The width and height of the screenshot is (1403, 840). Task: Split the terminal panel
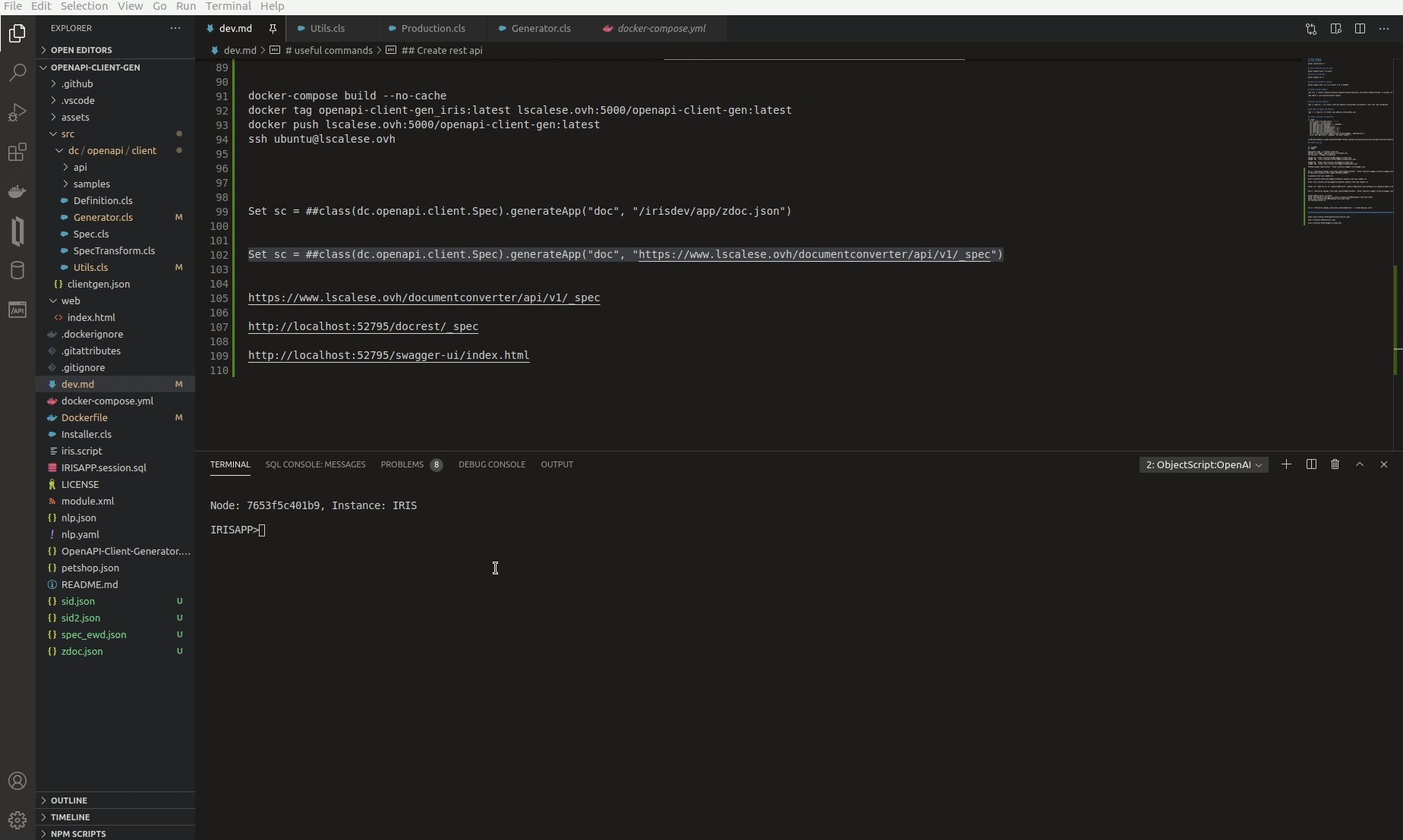(x=1311, y=464)
